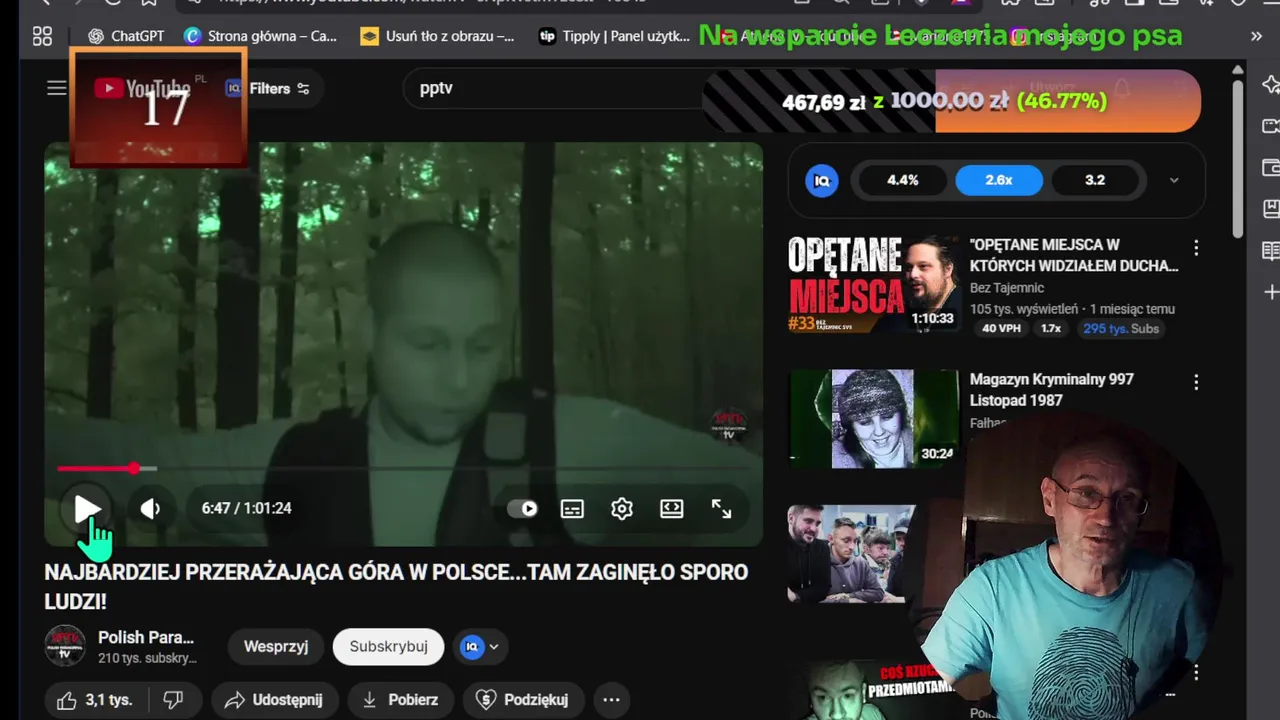Screen dimensions: 1280x720
Task: Show more bookmarks with the double chevron
Action: (x=1256, y=36)
